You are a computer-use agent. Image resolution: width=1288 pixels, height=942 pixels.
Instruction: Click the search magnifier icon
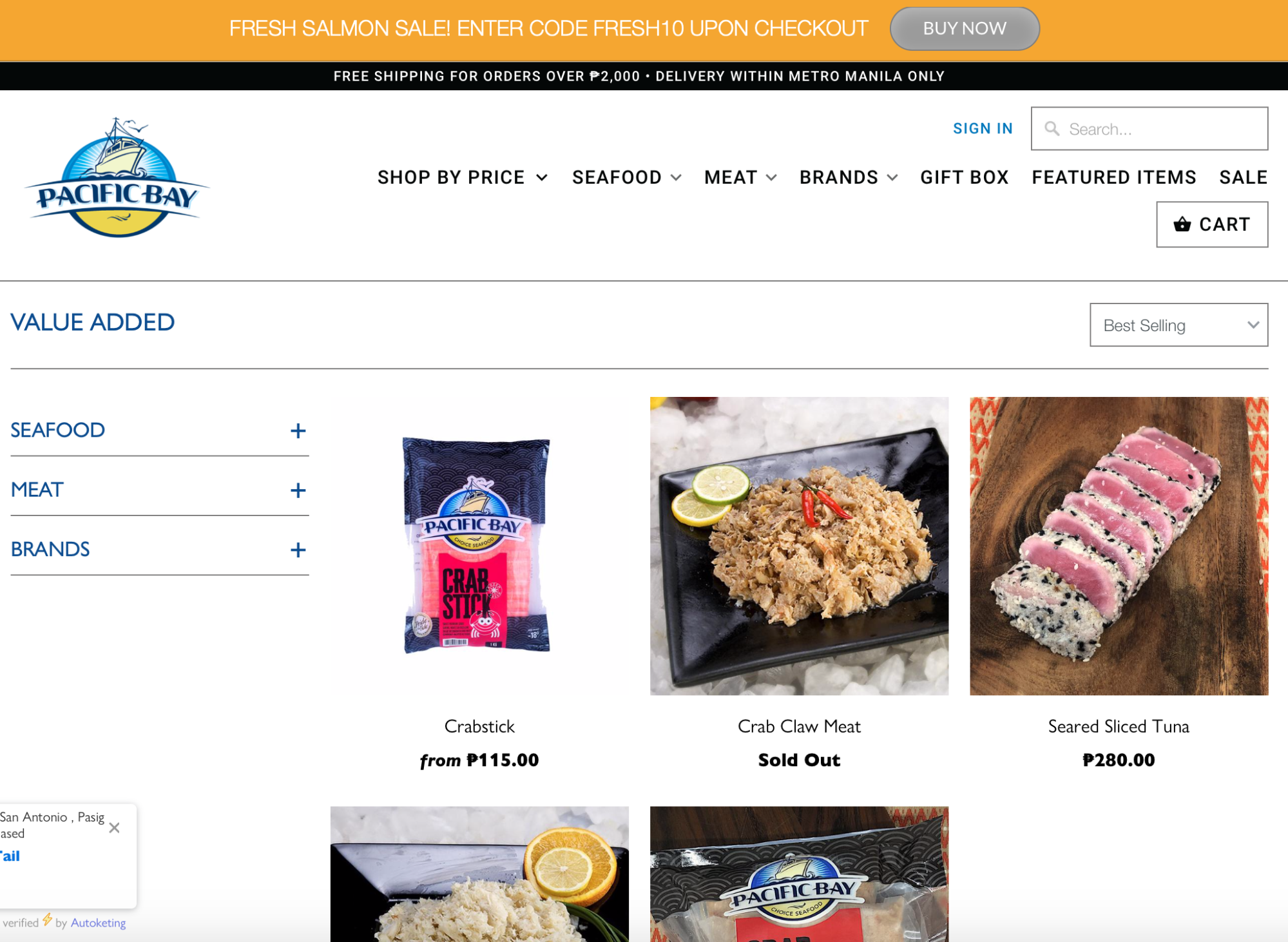1052,129
